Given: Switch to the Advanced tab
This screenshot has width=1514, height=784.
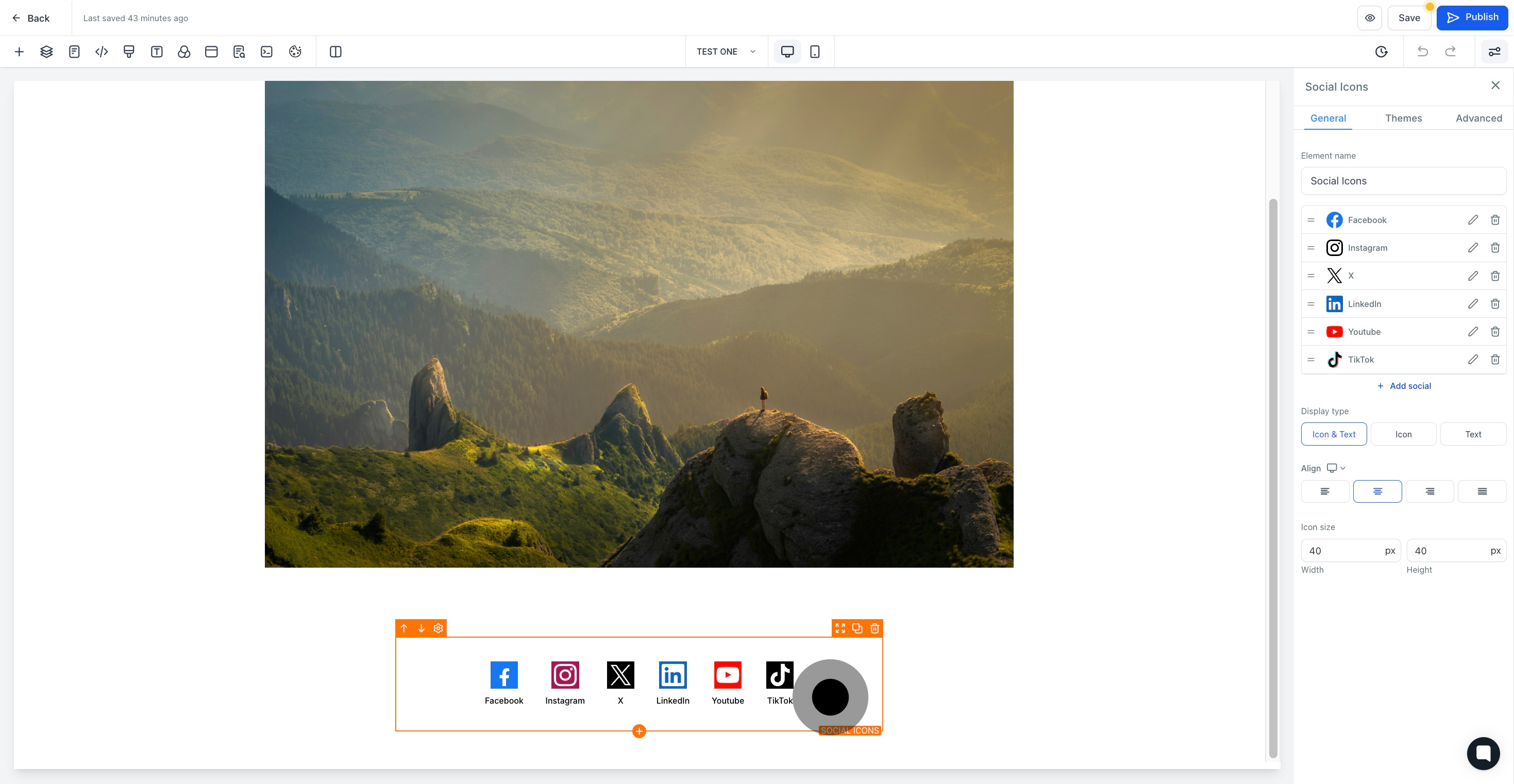Looking at the screenshot, I should pos(1479,118).
